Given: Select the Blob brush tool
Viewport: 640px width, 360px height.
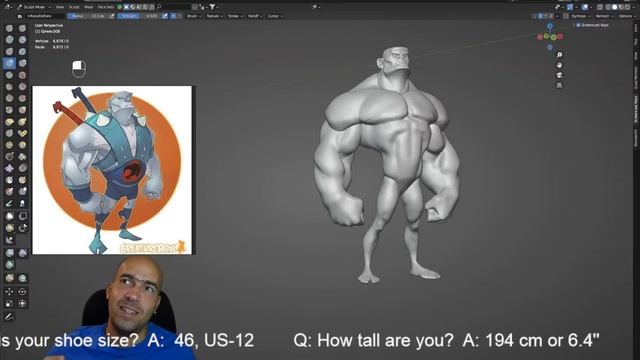Looking at the screenshot, I should (x=22, y=63).
